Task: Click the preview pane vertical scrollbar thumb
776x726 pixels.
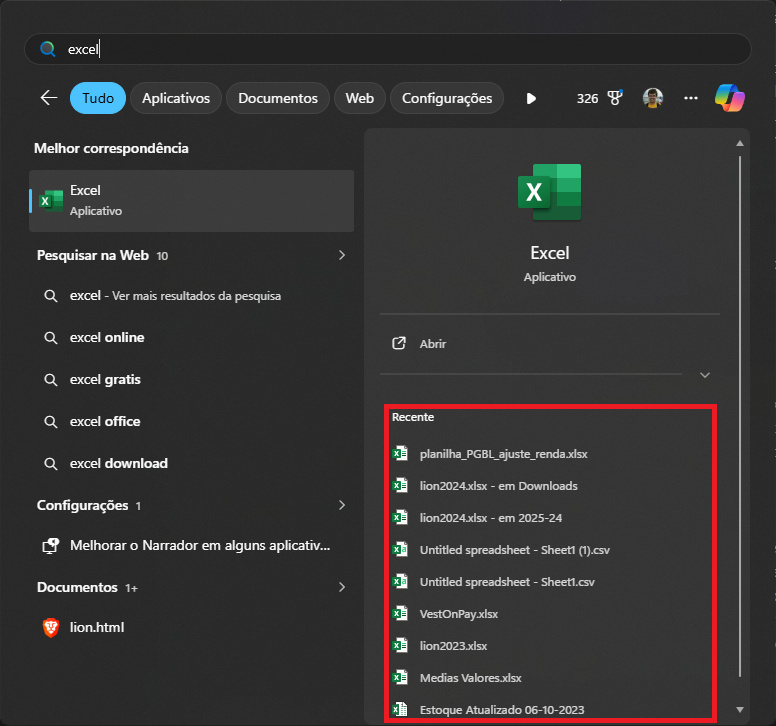Action: (x=740, y=416)
